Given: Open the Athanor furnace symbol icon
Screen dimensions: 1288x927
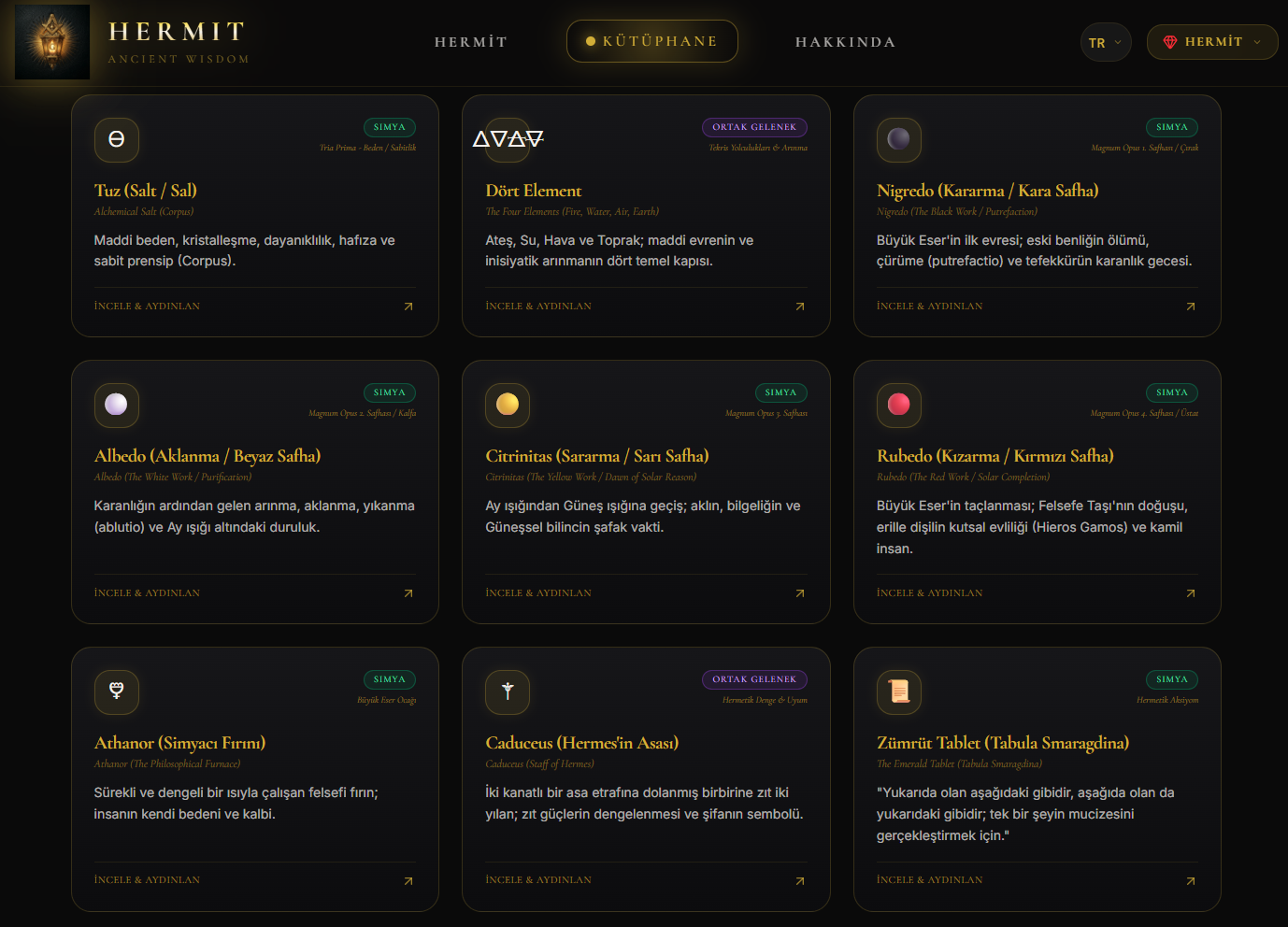Looking at the screenshot, I should coord(117,692).
